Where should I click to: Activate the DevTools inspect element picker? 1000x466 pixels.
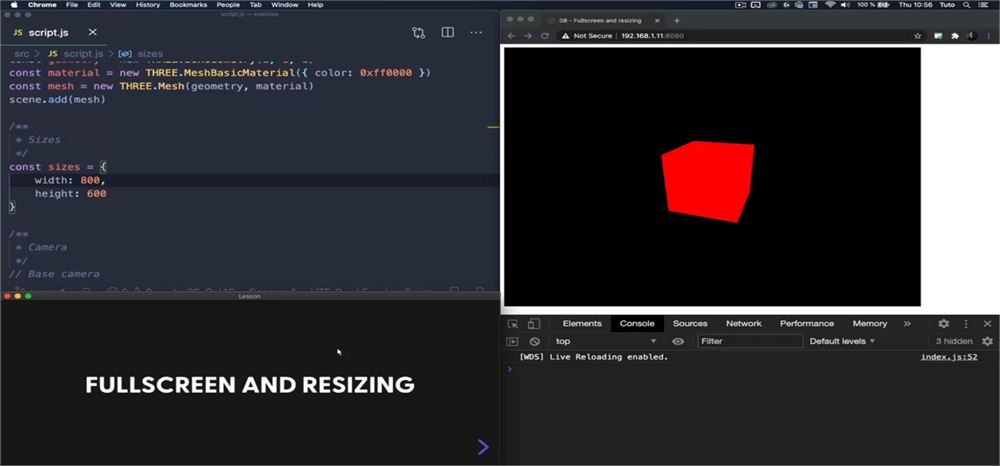click(x=513, y=324)
